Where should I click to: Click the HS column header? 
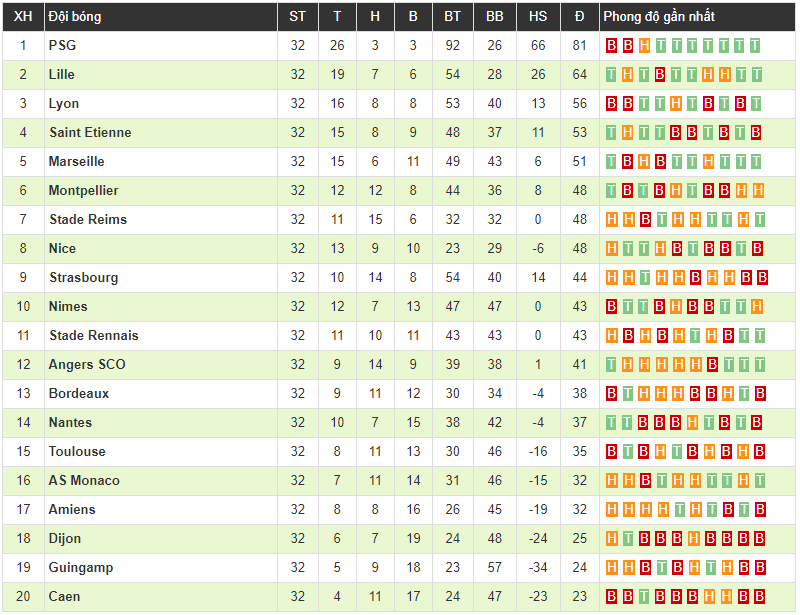[x=538, y=16]
